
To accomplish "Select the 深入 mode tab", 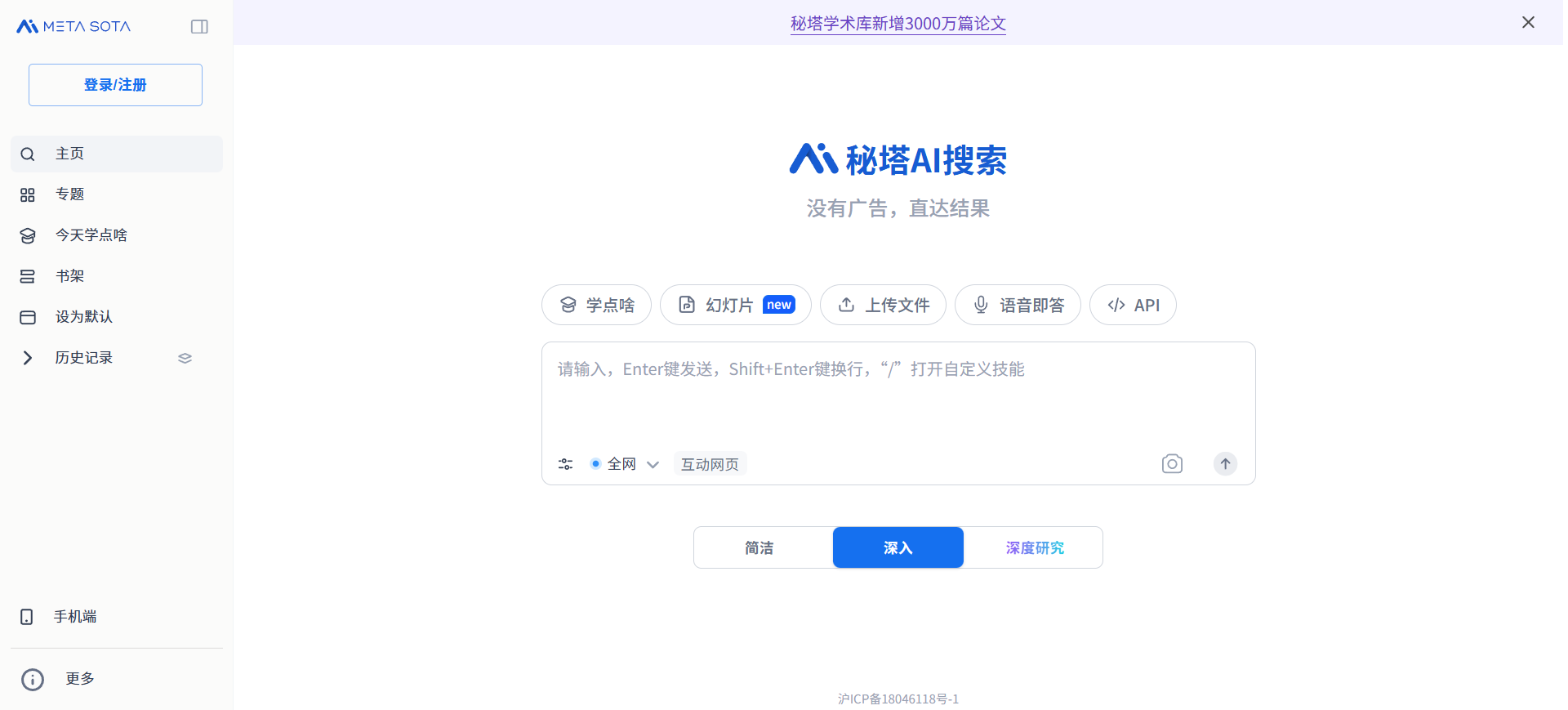I will pos(898,547).
